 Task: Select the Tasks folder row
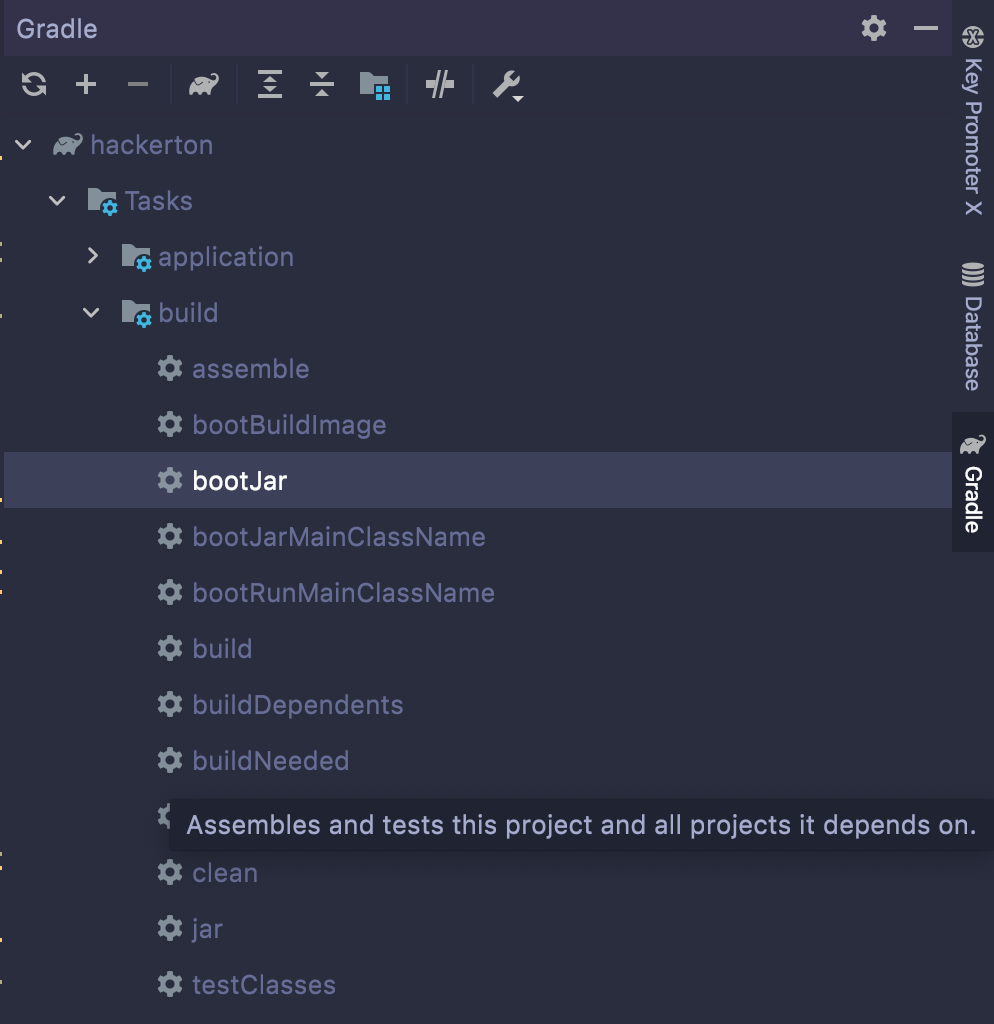(477, 200)
